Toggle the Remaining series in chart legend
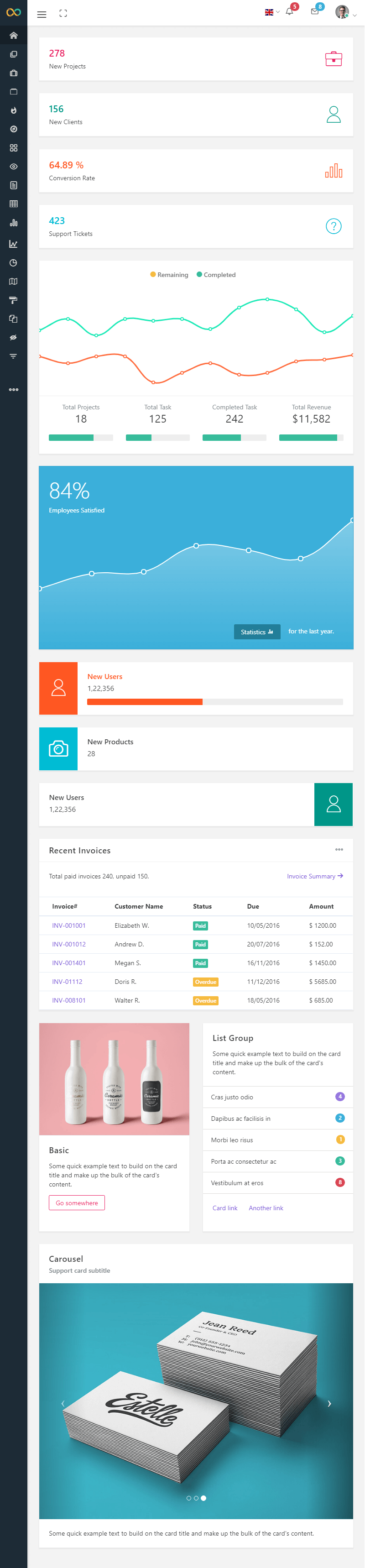Screen dimensions: 365x1568 [169, 275]
